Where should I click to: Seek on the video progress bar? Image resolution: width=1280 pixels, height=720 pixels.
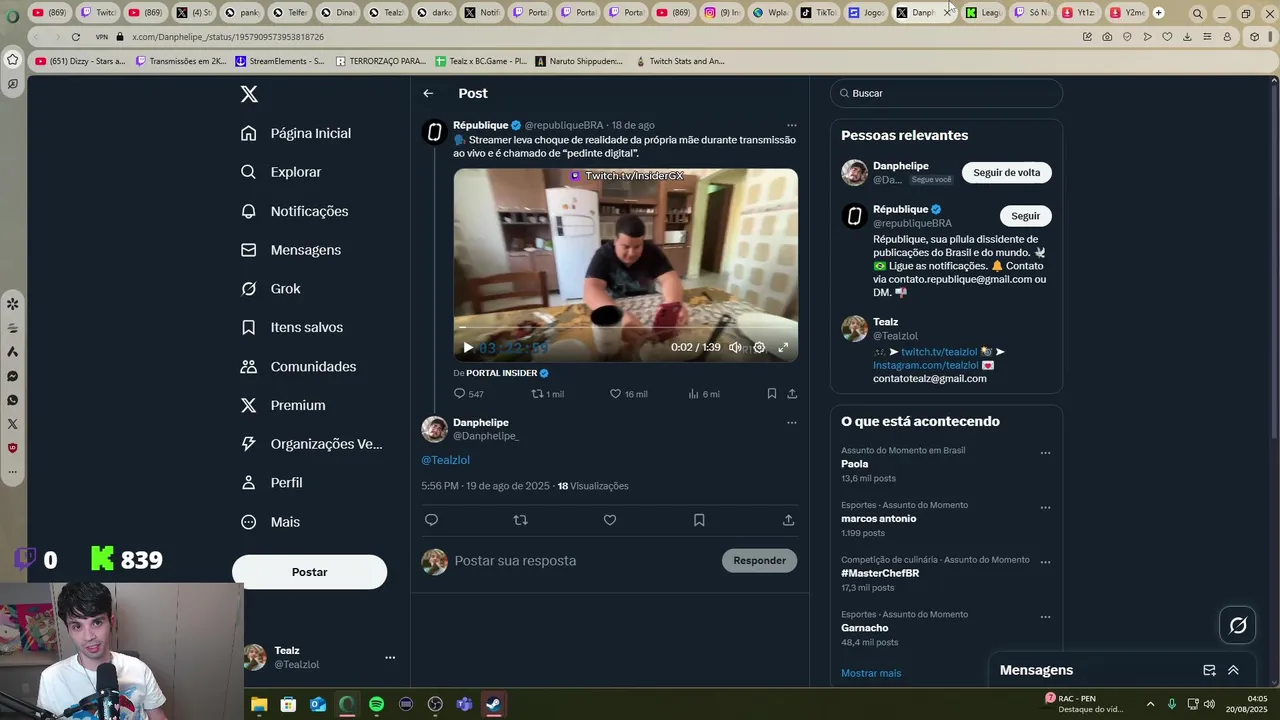[x=625, y=328]
